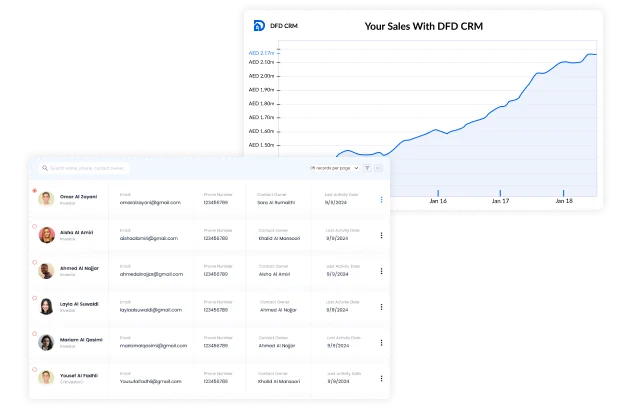Viewport: 632px width, 409px height.
Task: Click email ahmedalnajjar@gmail.com
Action: point(152,274)
